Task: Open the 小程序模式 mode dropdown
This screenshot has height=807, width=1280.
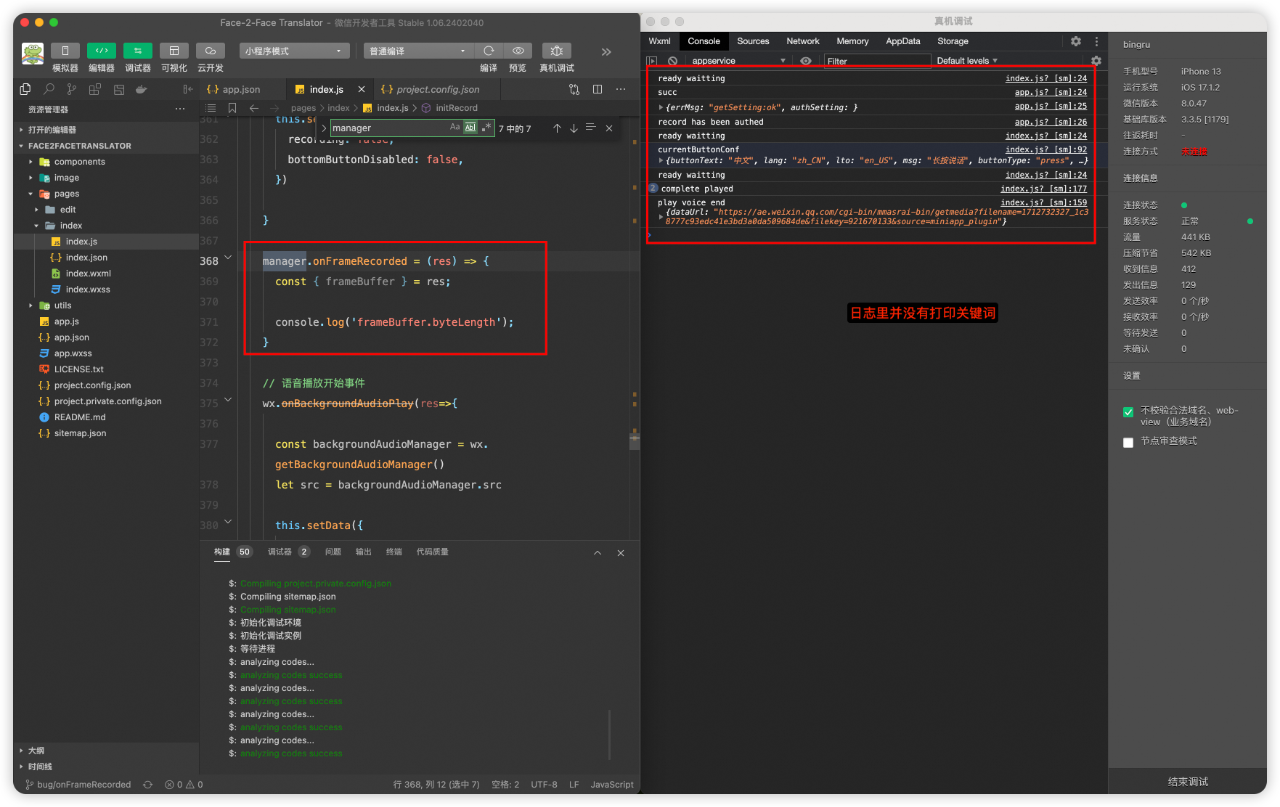Action: [x=294, y=51]
